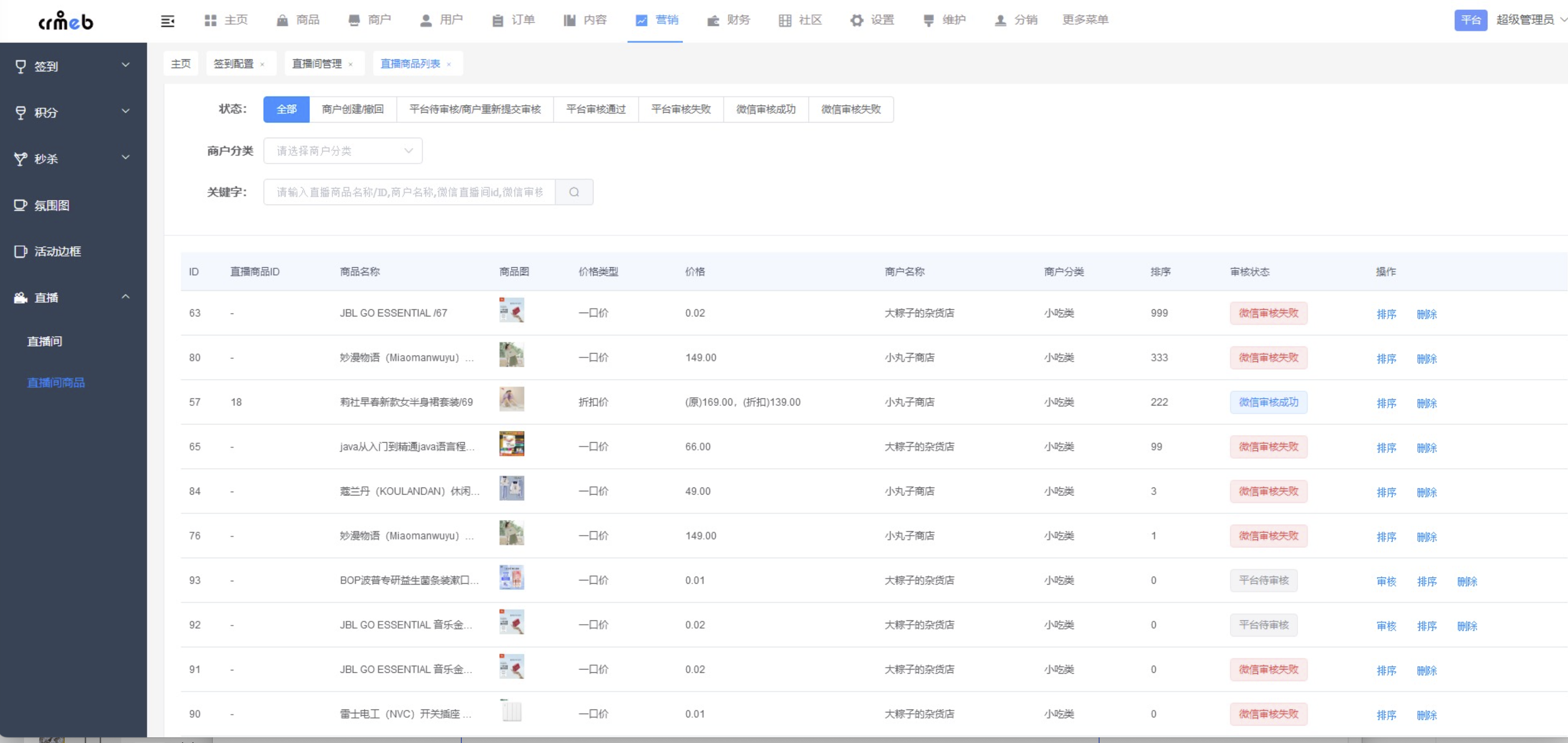Click 删除 for product ID 57

point(1427,403)
